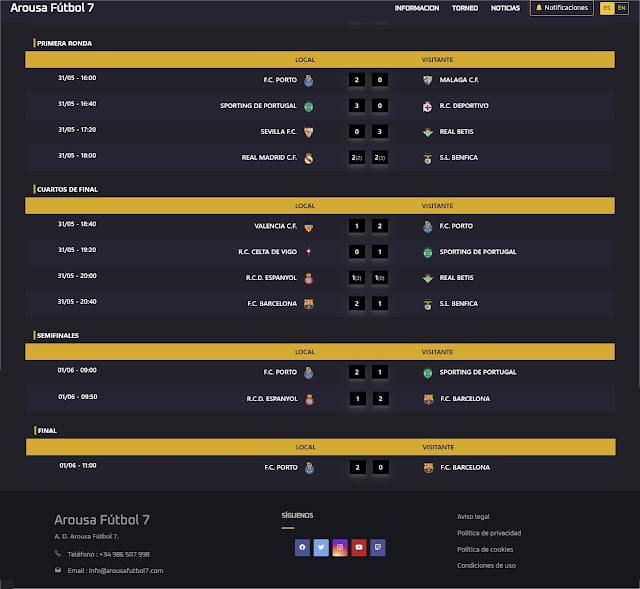Switch language to EN
Screen dimensions: 640x589
click(x=622, y=8)
